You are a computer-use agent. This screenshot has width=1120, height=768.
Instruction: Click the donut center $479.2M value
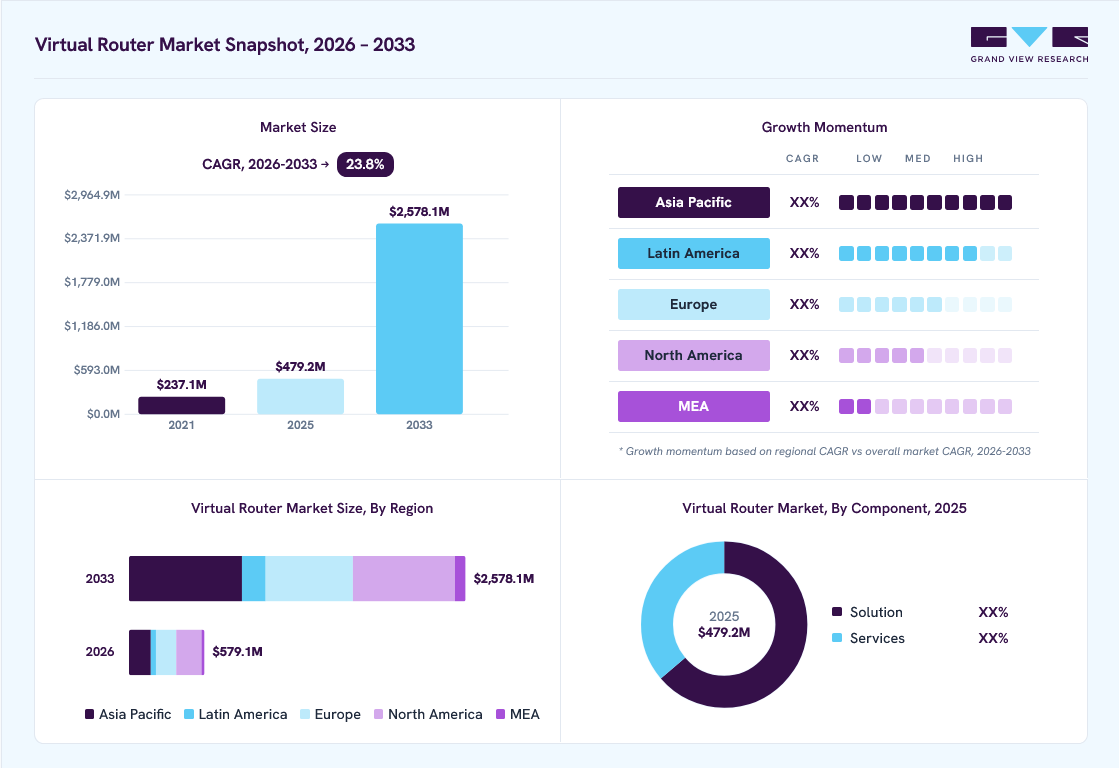pos(724,632)
